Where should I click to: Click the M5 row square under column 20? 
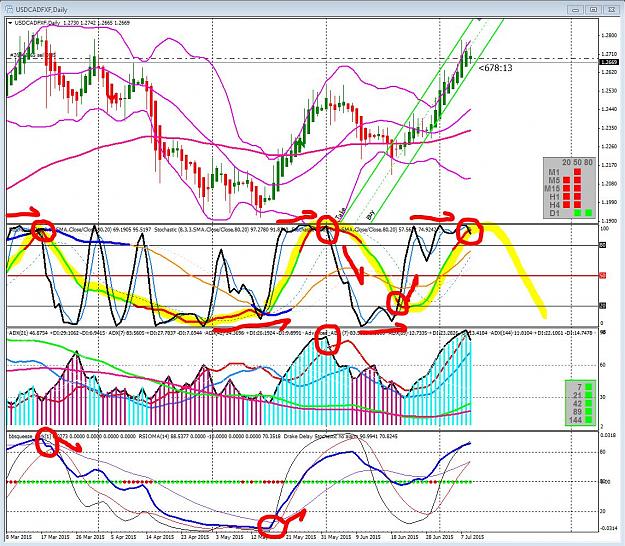(x=566, y=180)
